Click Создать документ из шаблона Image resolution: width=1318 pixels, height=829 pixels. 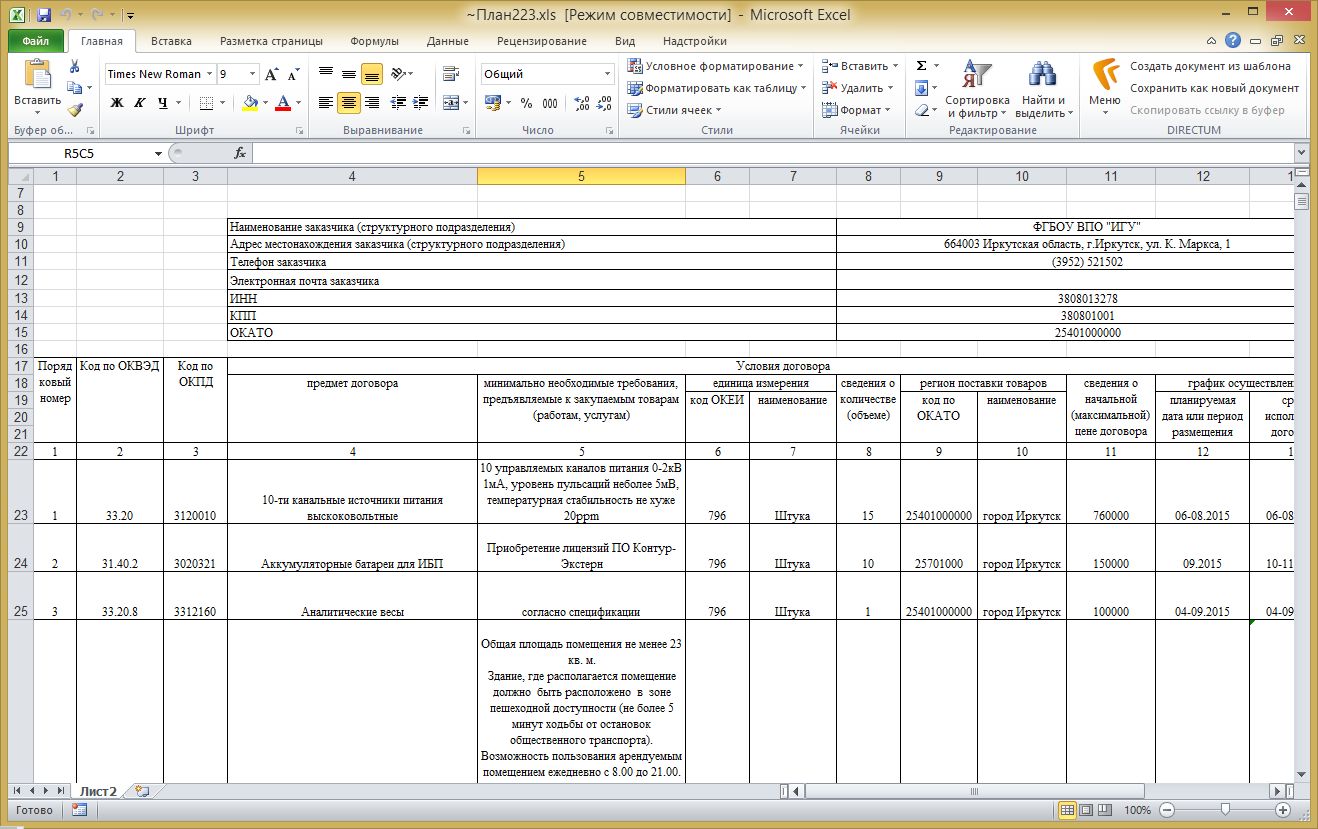point(1210,66)
